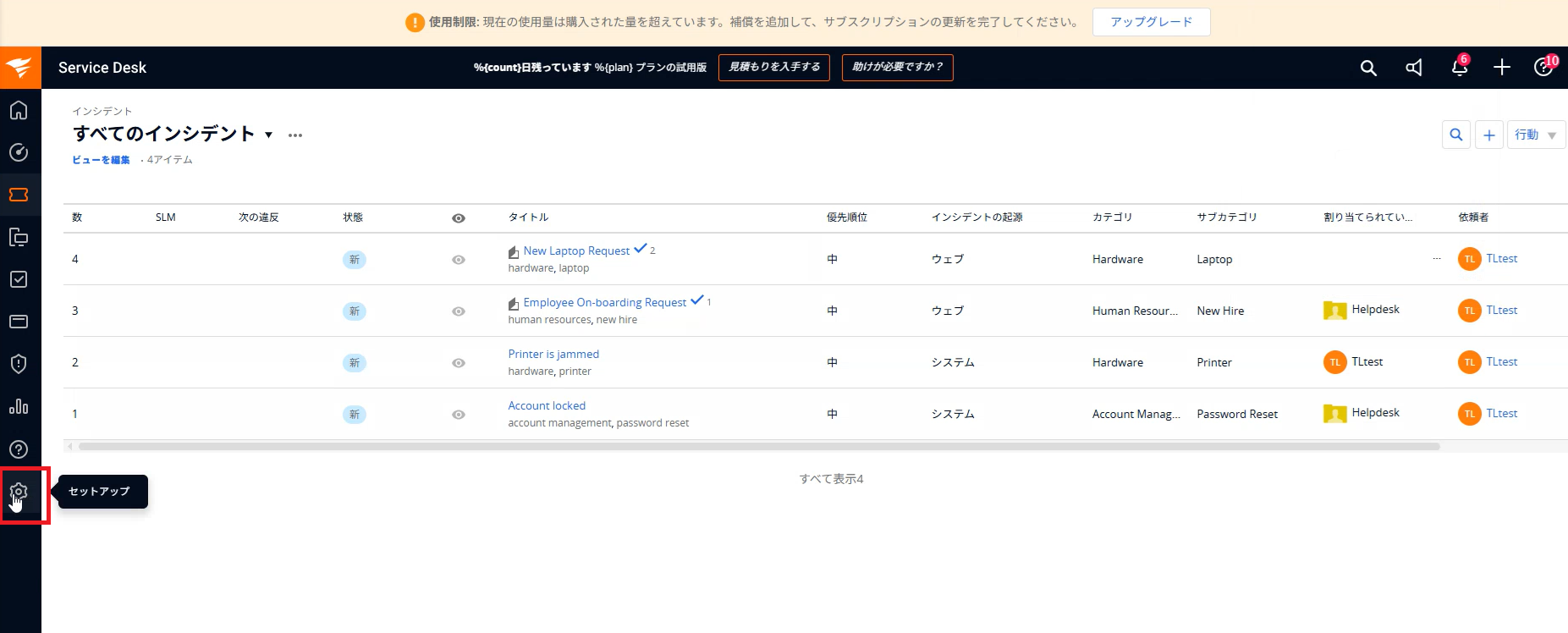Open the Assets card sidebar icon
This screenshot has width=1568, height=633.
tap(19, 322)
